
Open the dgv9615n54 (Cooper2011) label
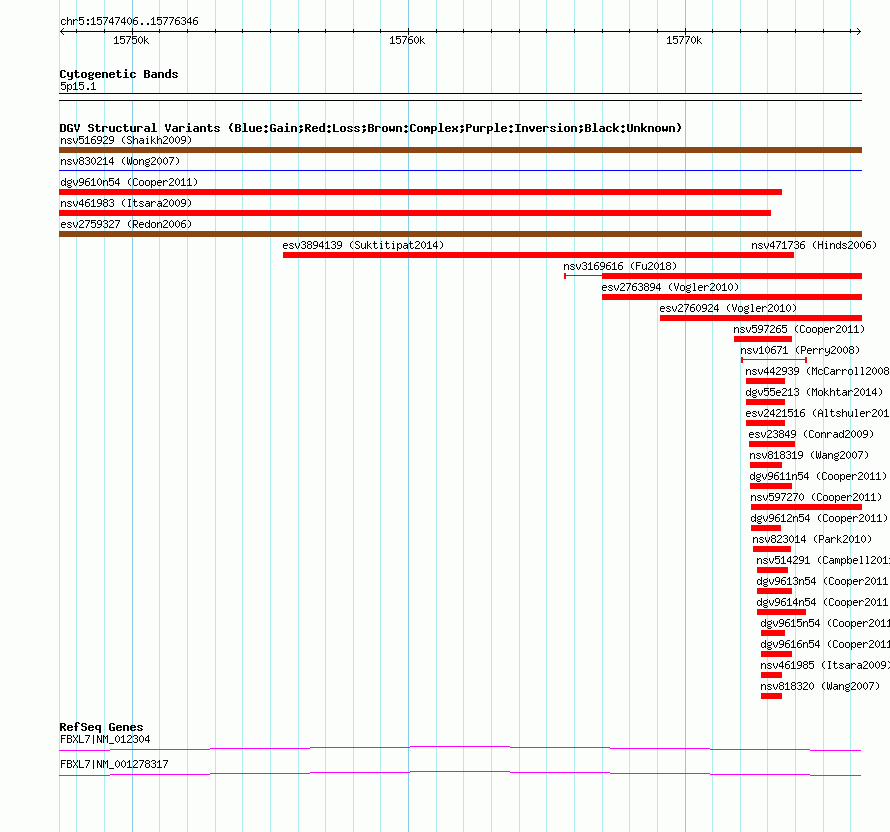pyautogui.click(x=825, y=623)
